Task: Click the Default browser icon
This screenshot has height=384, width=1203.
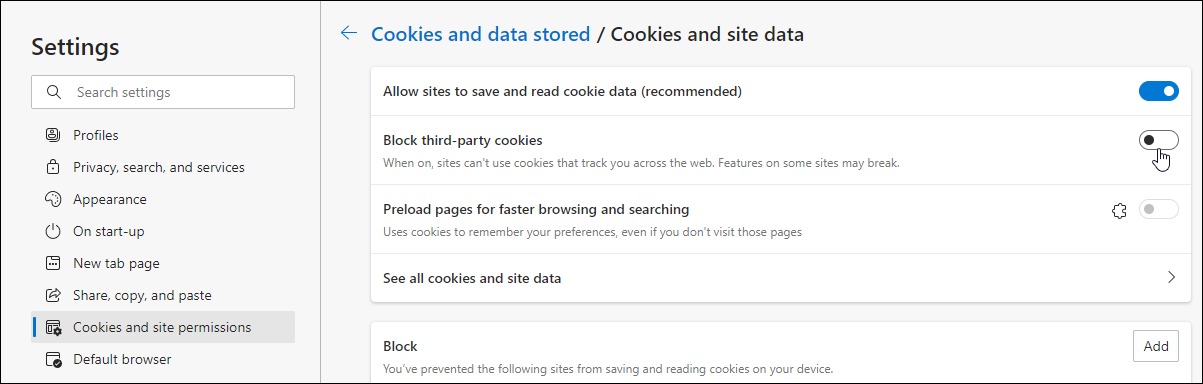Action: click(54, 359)
